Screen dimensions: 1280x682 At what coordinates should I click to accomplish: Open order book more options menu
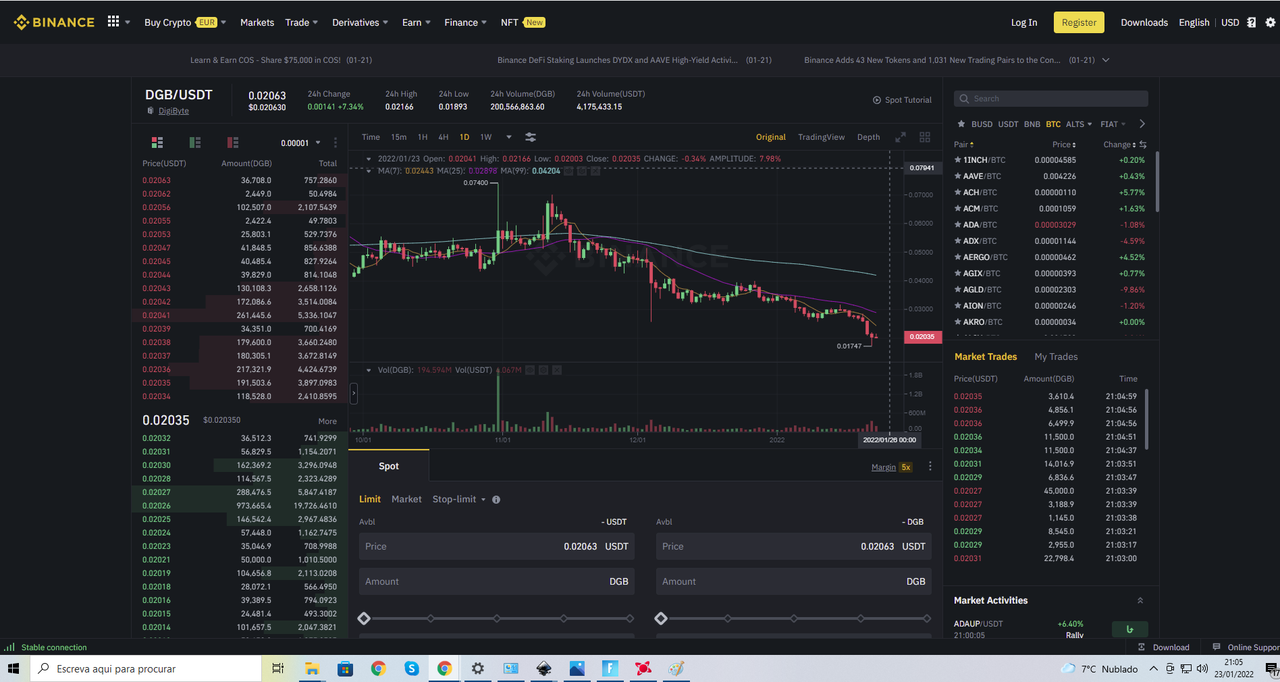coord(335,143)
